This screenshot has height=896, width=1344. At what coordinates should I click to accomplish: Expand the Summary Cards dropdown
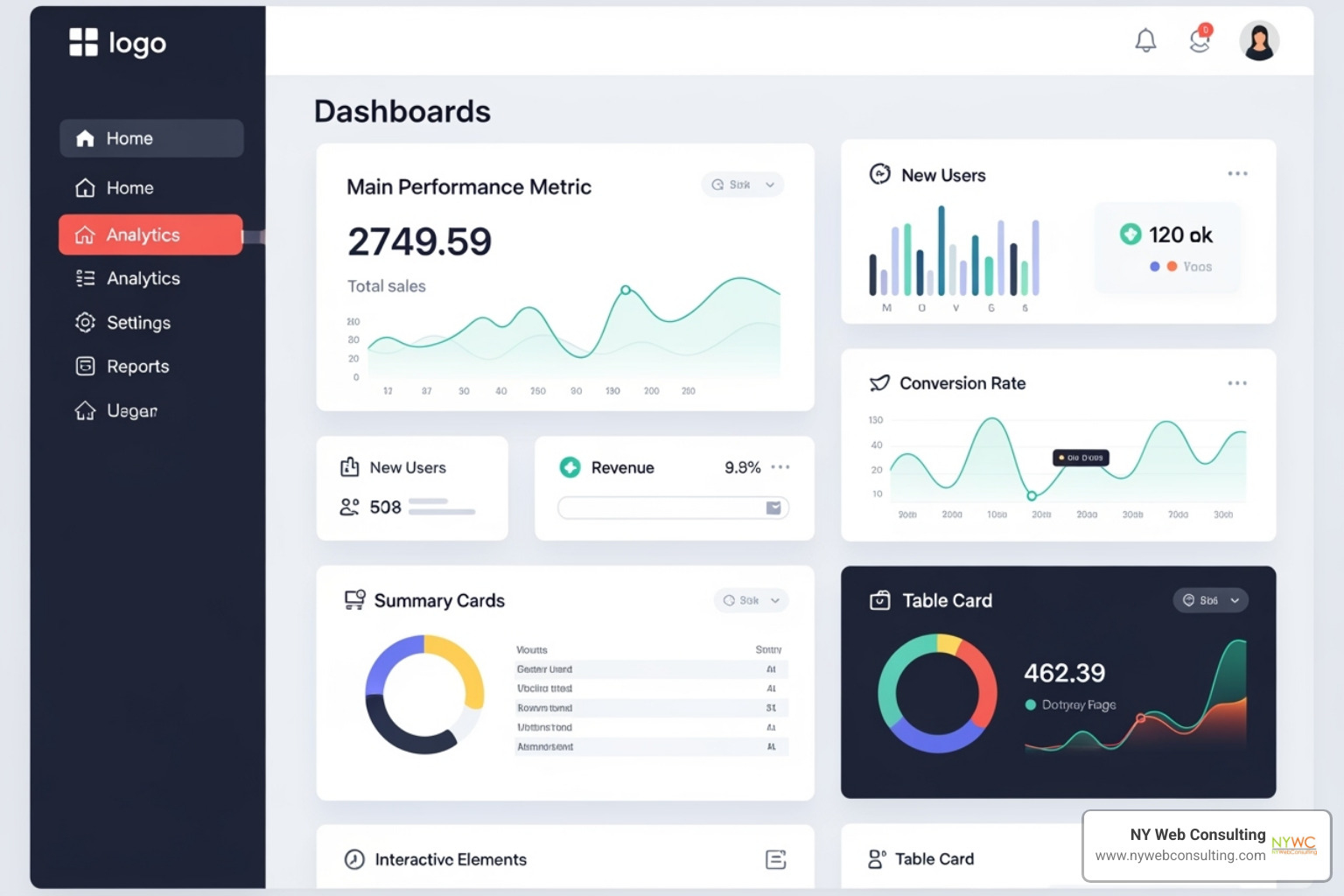click(x=752, y=600)
